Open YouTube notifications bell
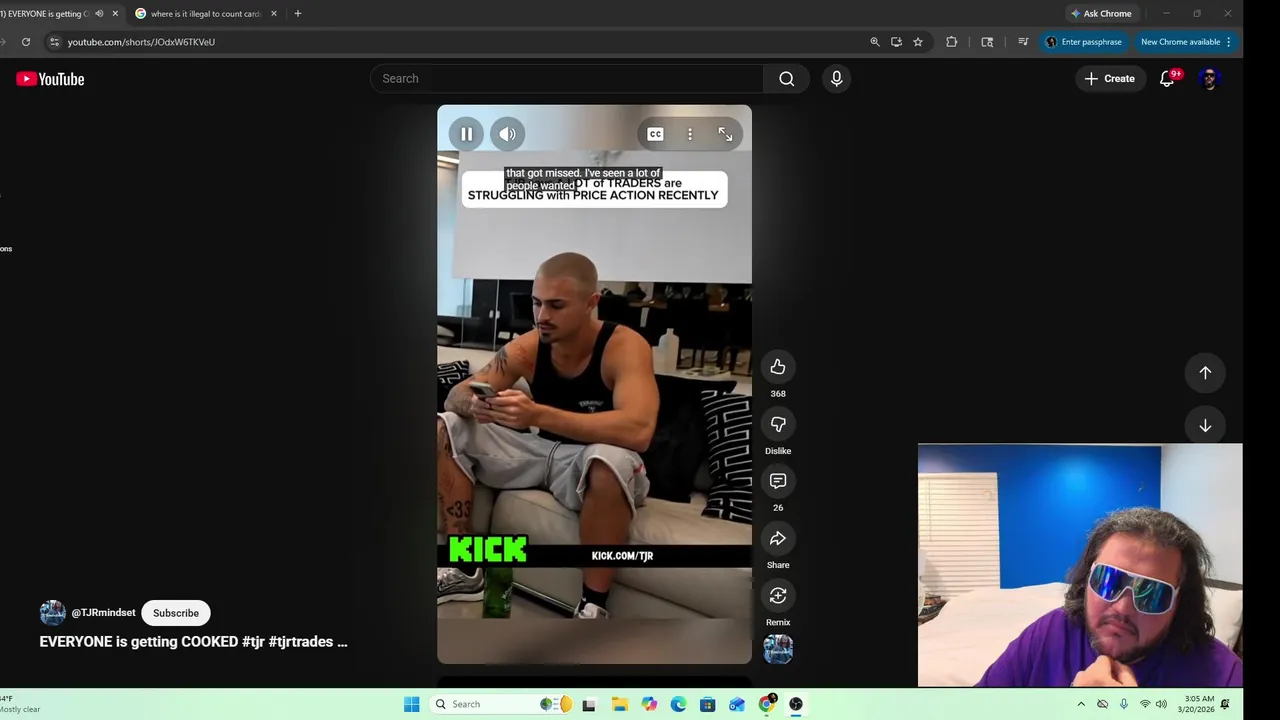Screen dimensions: 1280x720 1167,79
